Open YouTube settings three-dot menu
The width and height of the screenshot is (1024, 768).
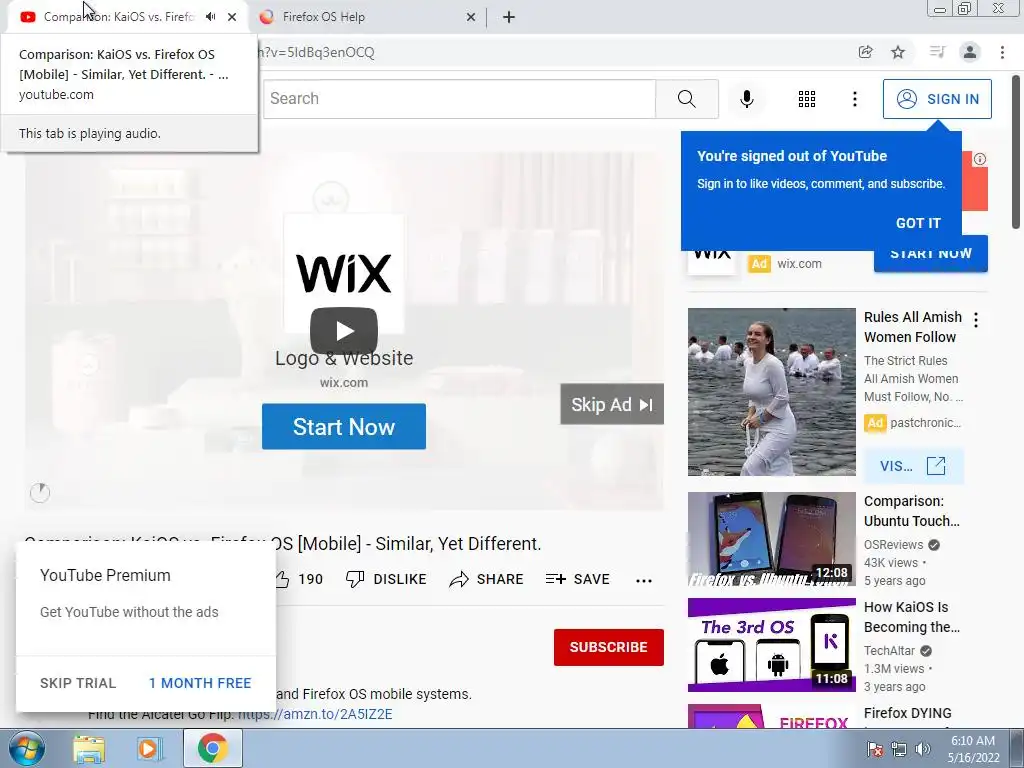854,99
